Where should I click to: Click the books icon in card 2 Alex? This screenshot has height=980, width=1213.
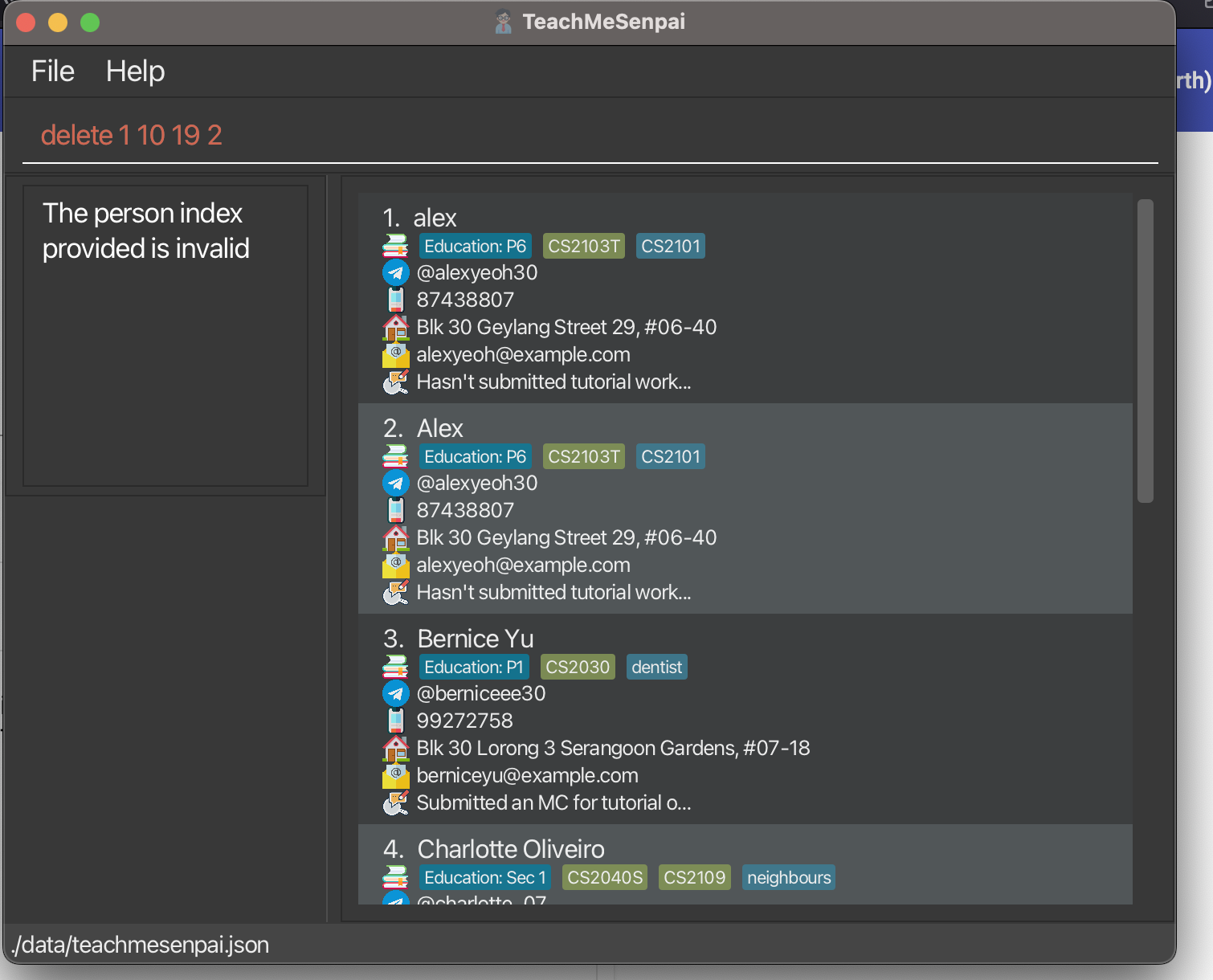tap(395, 456)
